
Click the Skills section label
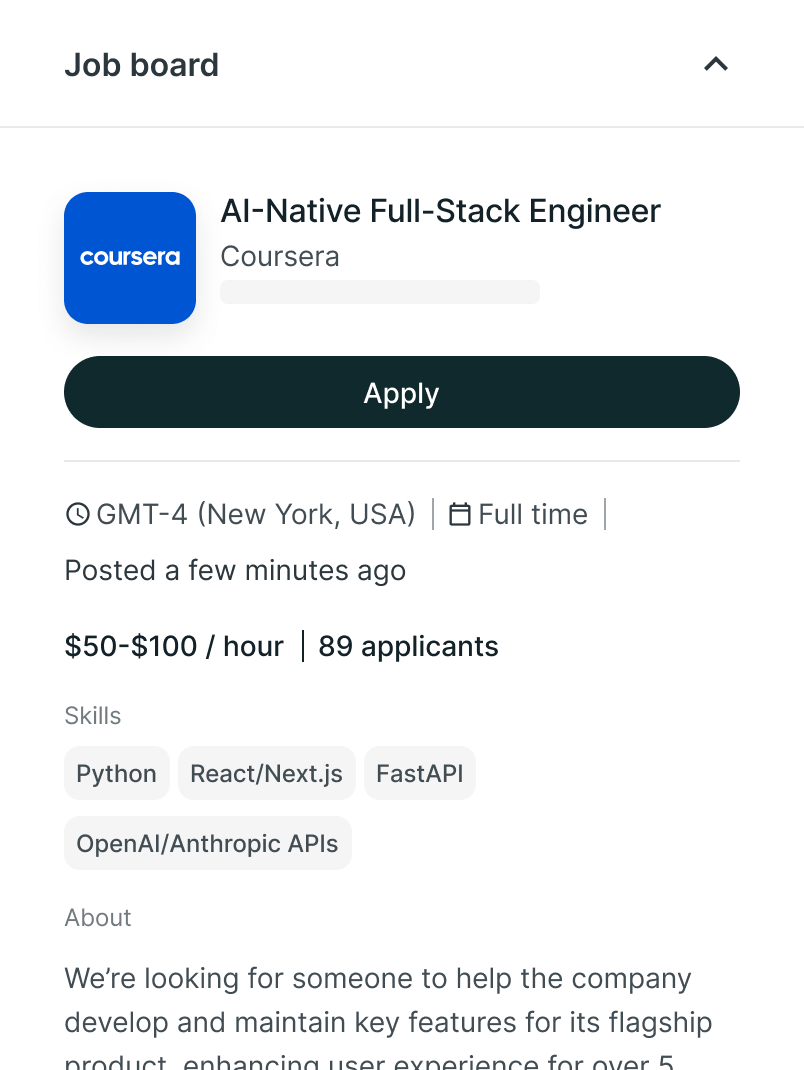pyautogui.click(x=92, y=716)
